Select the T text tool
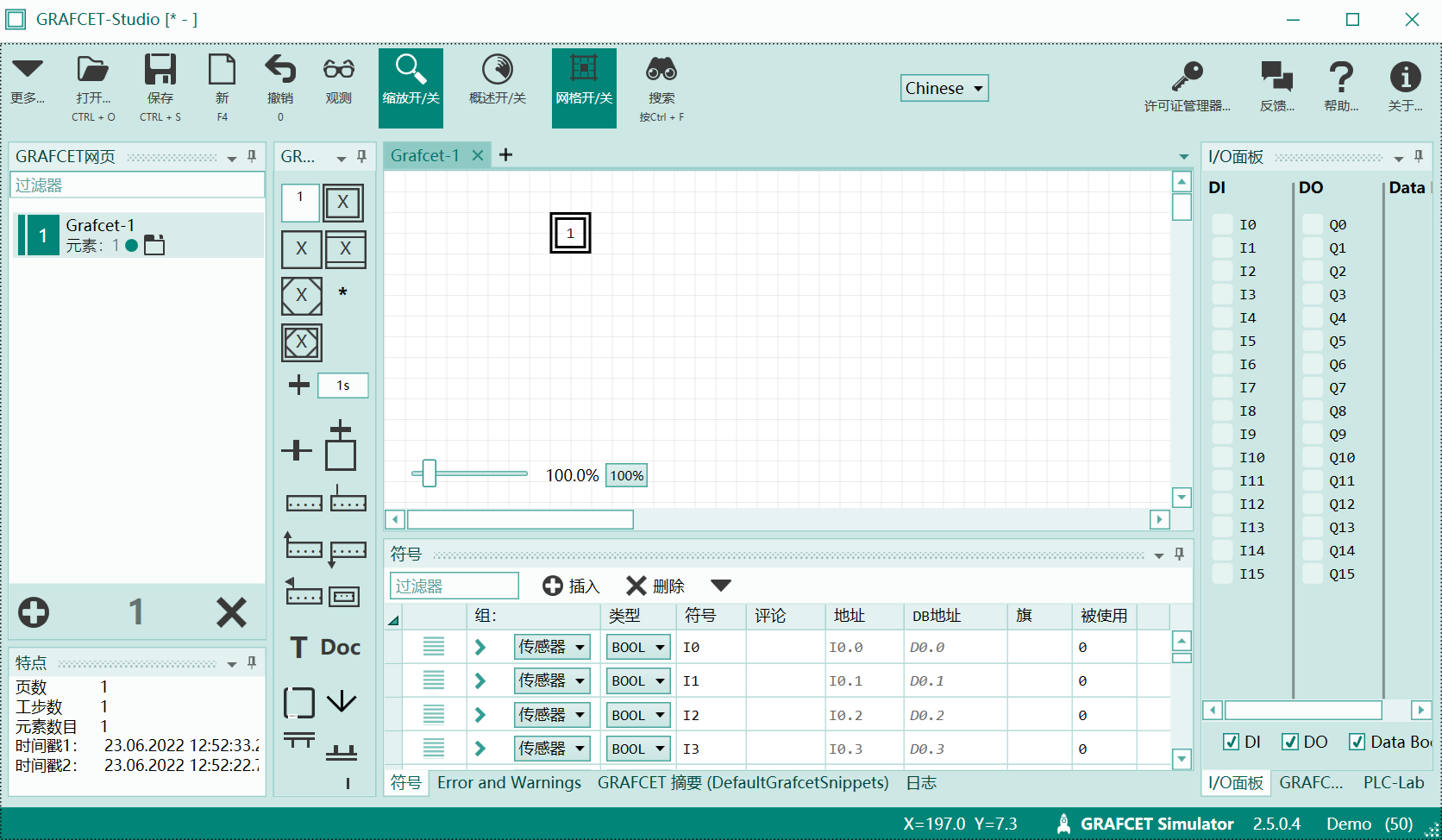 click(x=298, y=647)
